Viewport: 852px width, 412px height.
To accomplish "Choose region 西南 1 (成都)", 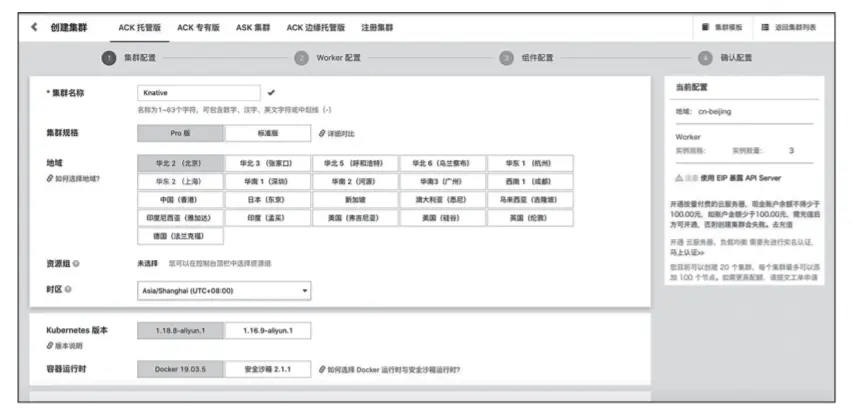I will 530,182.
